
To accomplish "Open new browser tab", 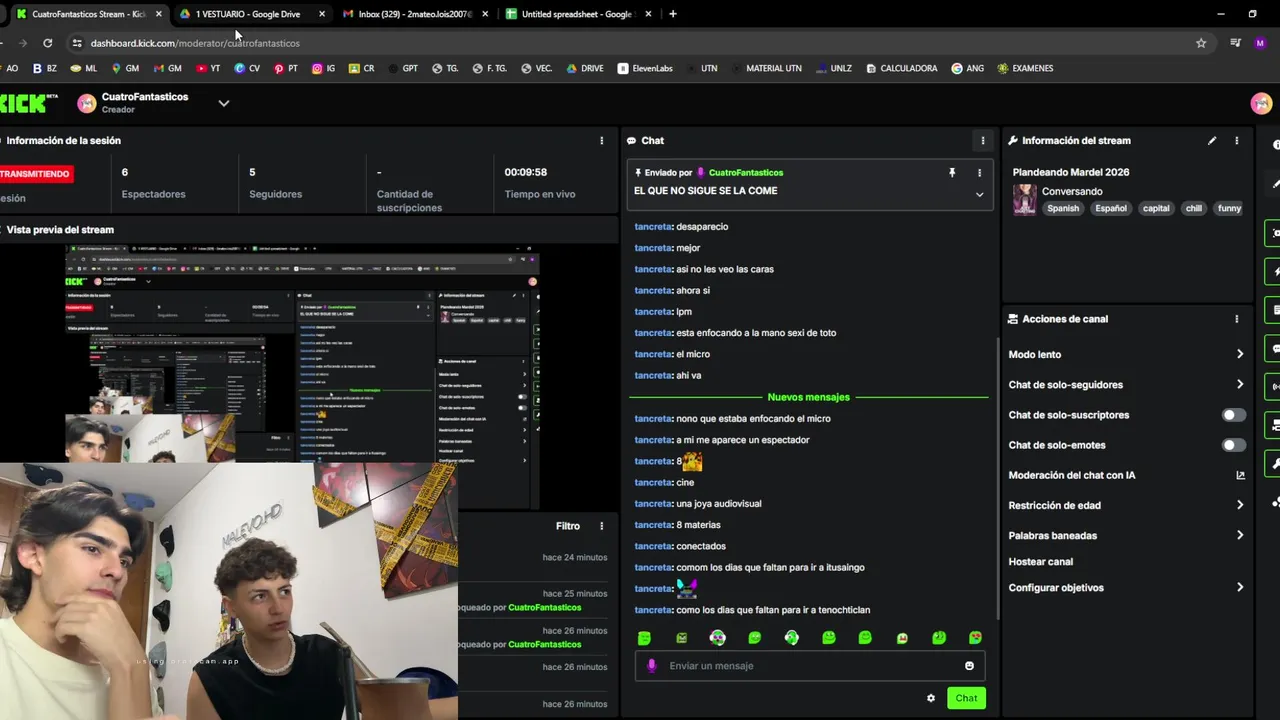I will coord(673,14).
